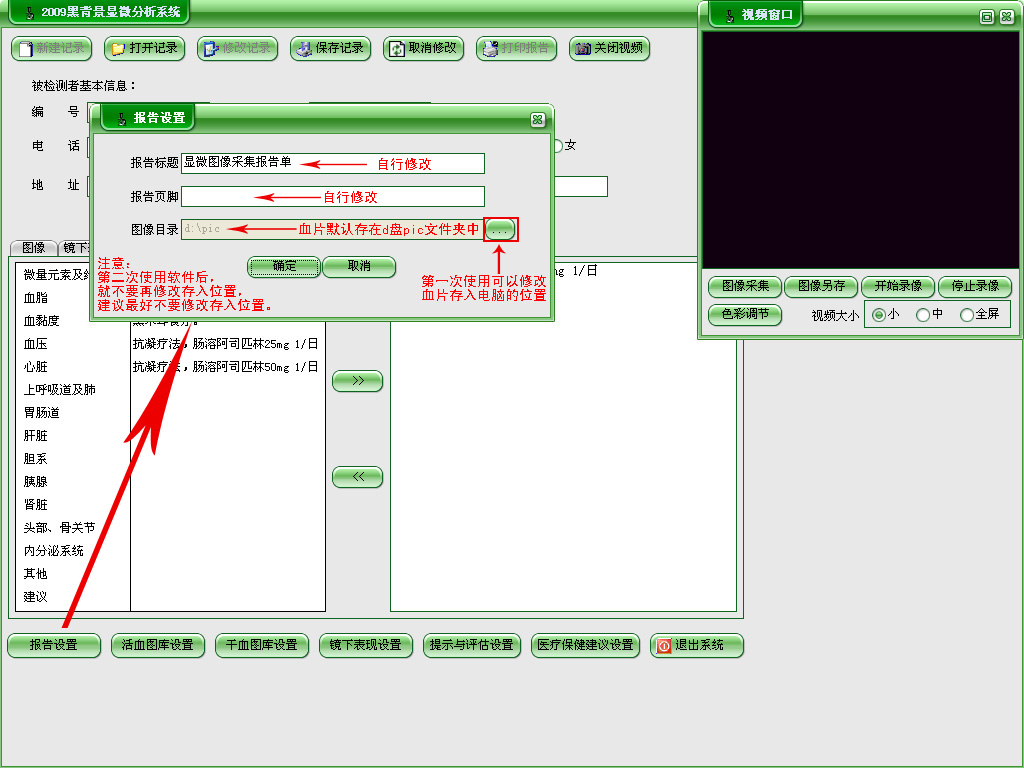Click the Open Record (打开记录) toolbar button

[145, 48]
